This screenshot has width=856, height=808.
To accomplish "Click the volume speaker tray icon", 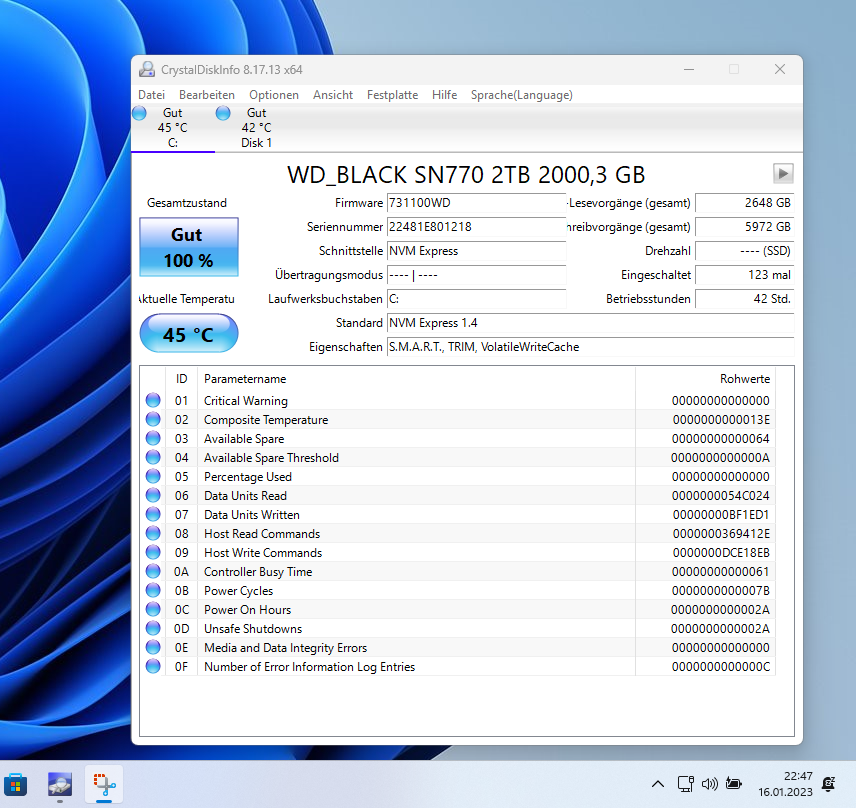I will click(x=710, y=784).
